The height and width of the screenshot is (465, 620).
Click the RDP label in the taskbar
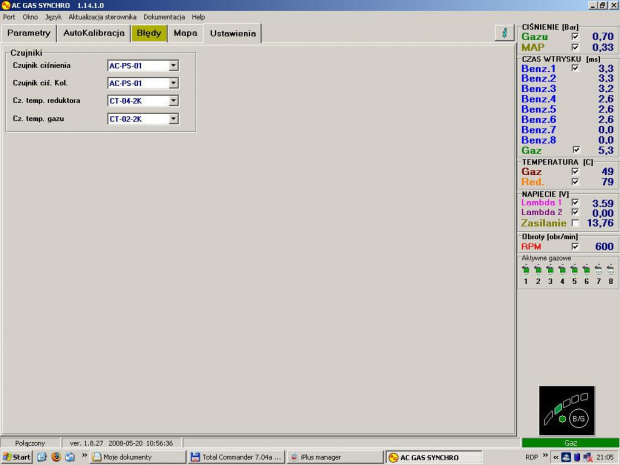(x=531, y=457)
